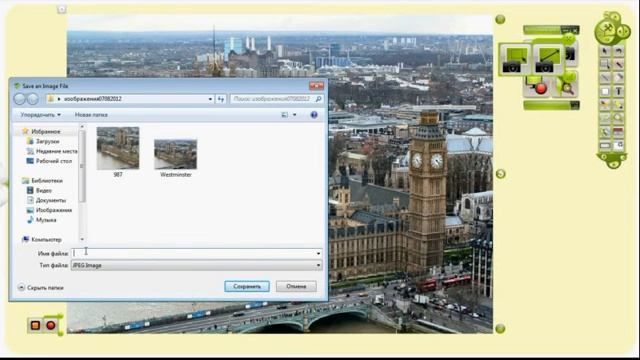The image size is (640, 360).
Task: Click the green bar above the capture icons
Action: [551, 30]
